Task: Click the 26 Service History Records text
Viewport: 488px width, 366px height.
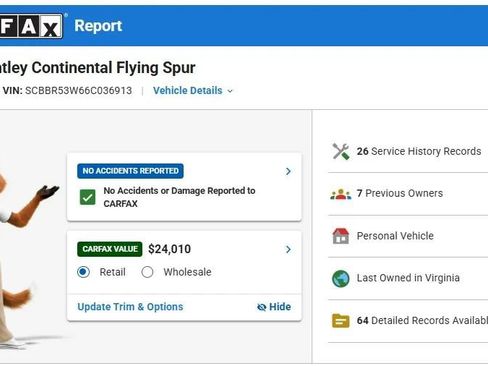Action: (x=419, y=151)
